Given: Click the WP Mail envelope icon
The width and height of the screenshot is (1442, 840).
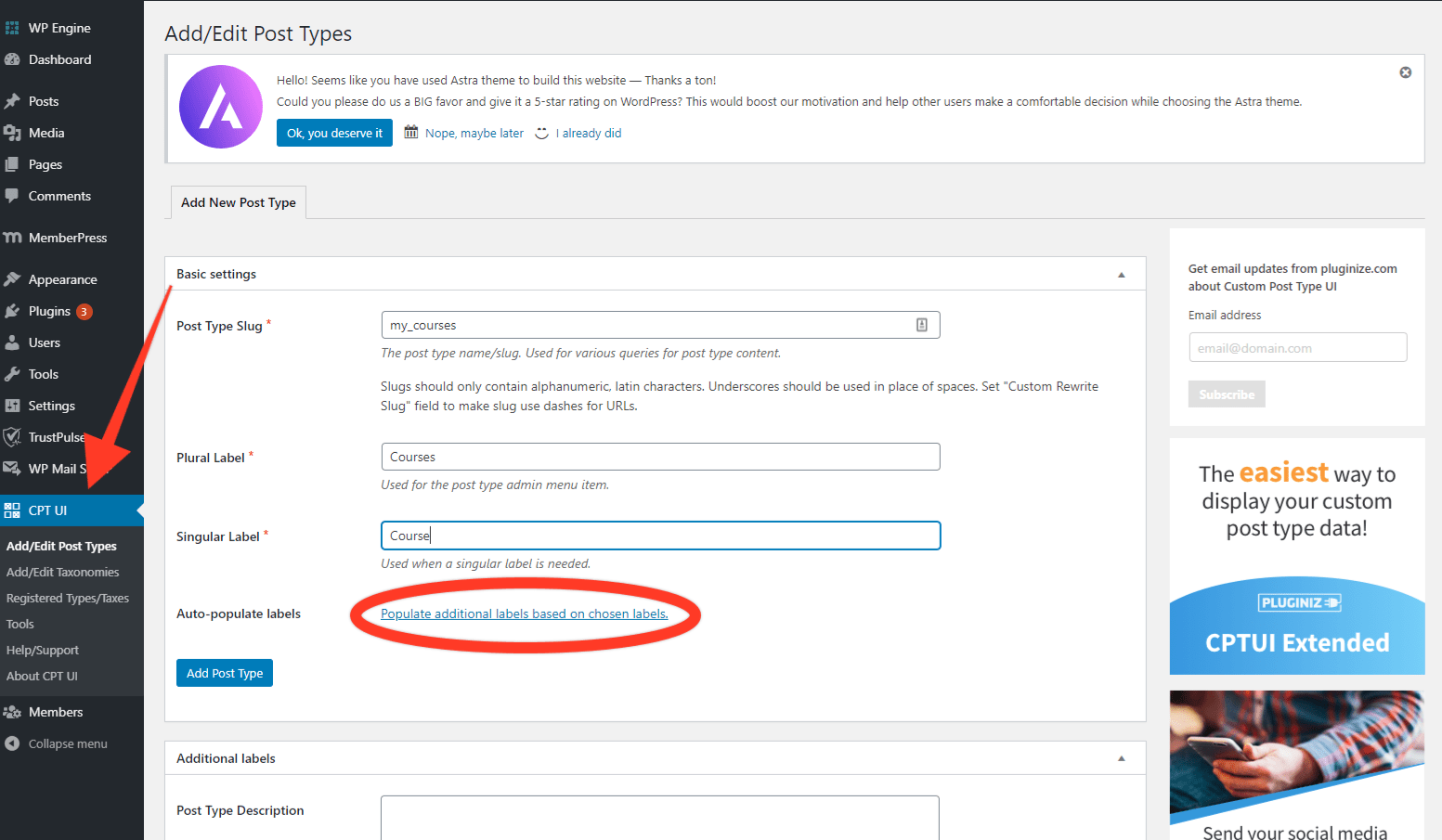Looking at the screenshot, I should (x=12, y=469).
